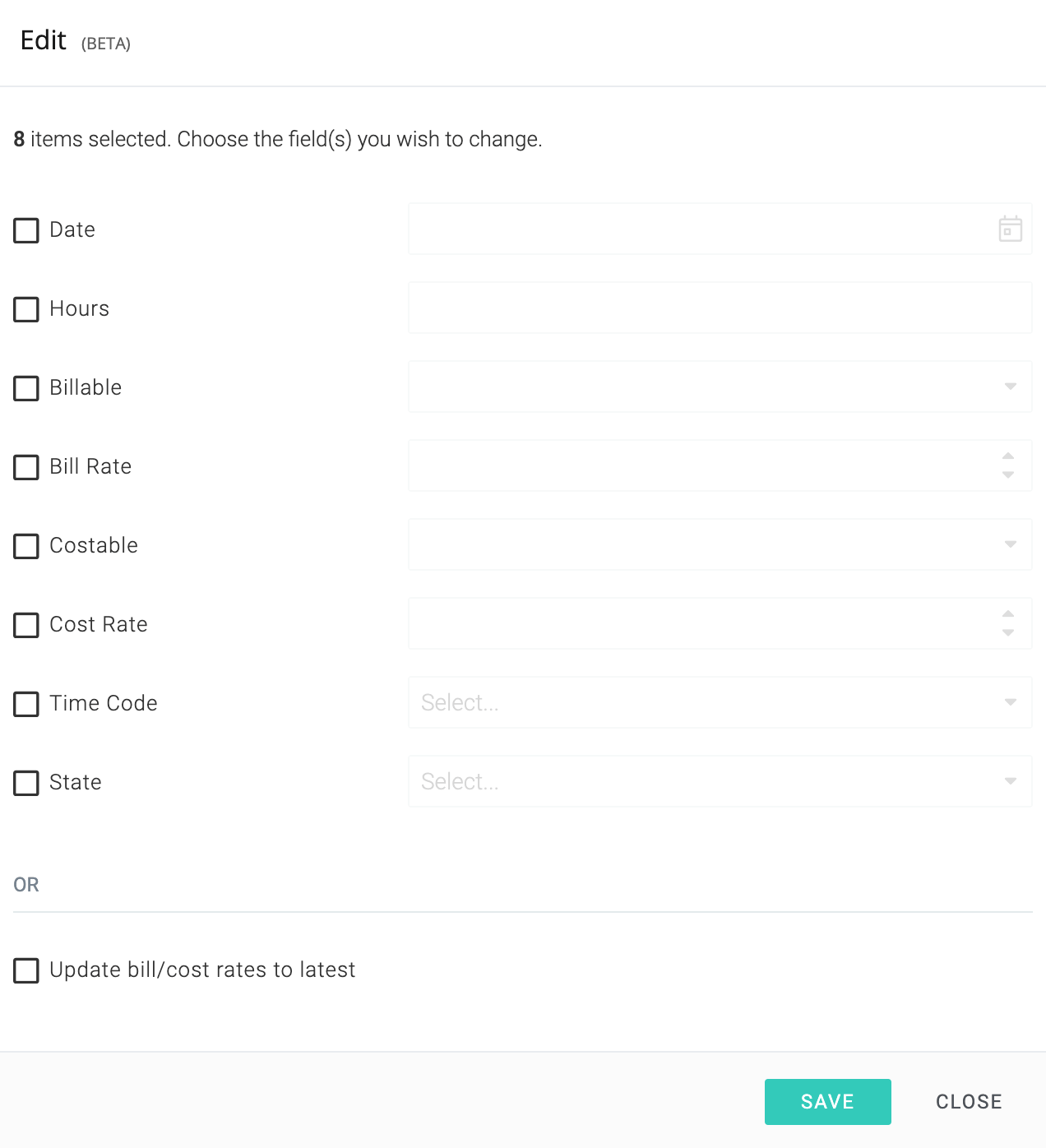Expand the State select dropdown
This screenshot has height=1148, width=1046.
720,781
